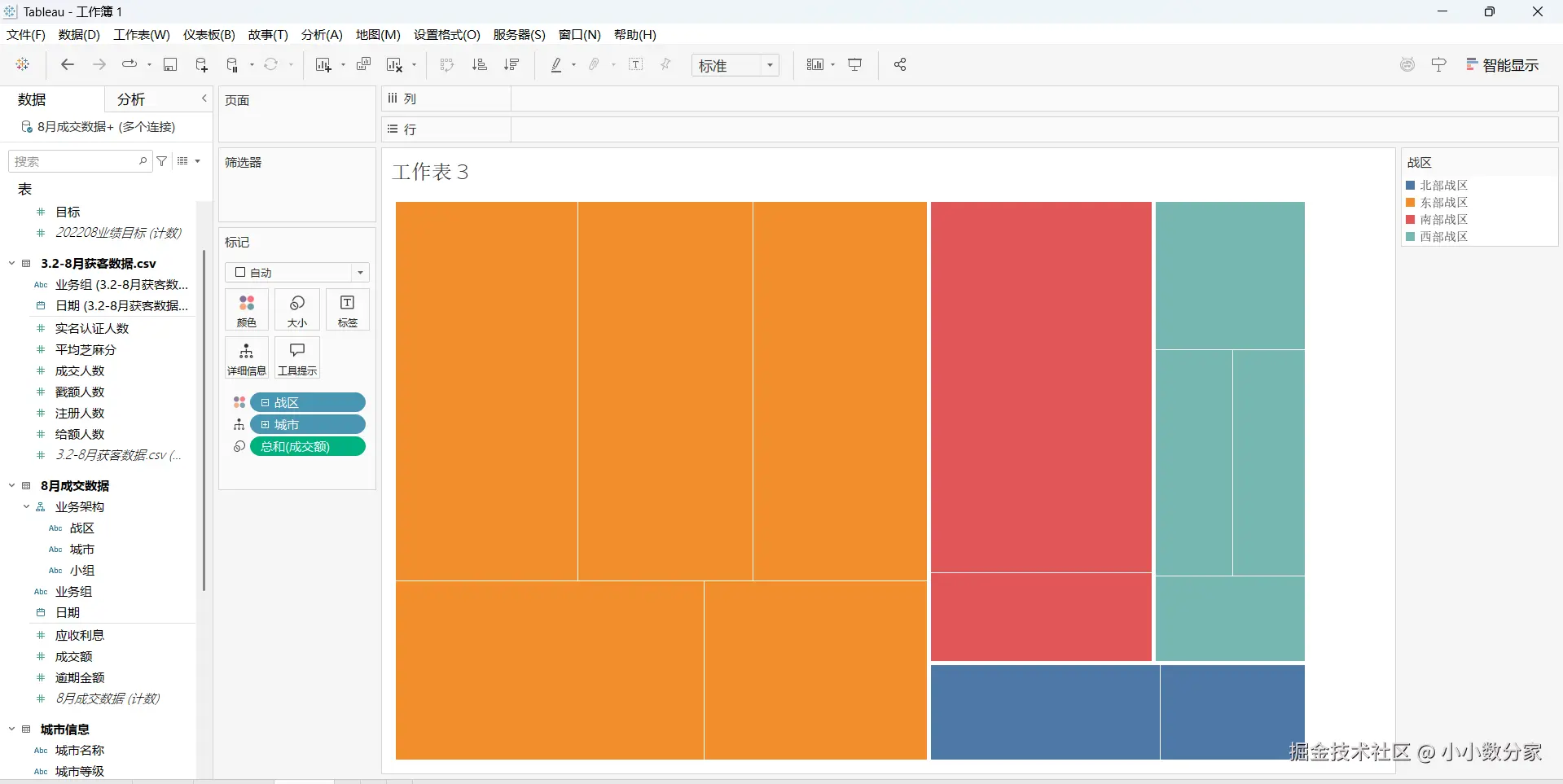Click the Label marks card button
Screen dimensions: 1563x784
click(x=348, y=310)
